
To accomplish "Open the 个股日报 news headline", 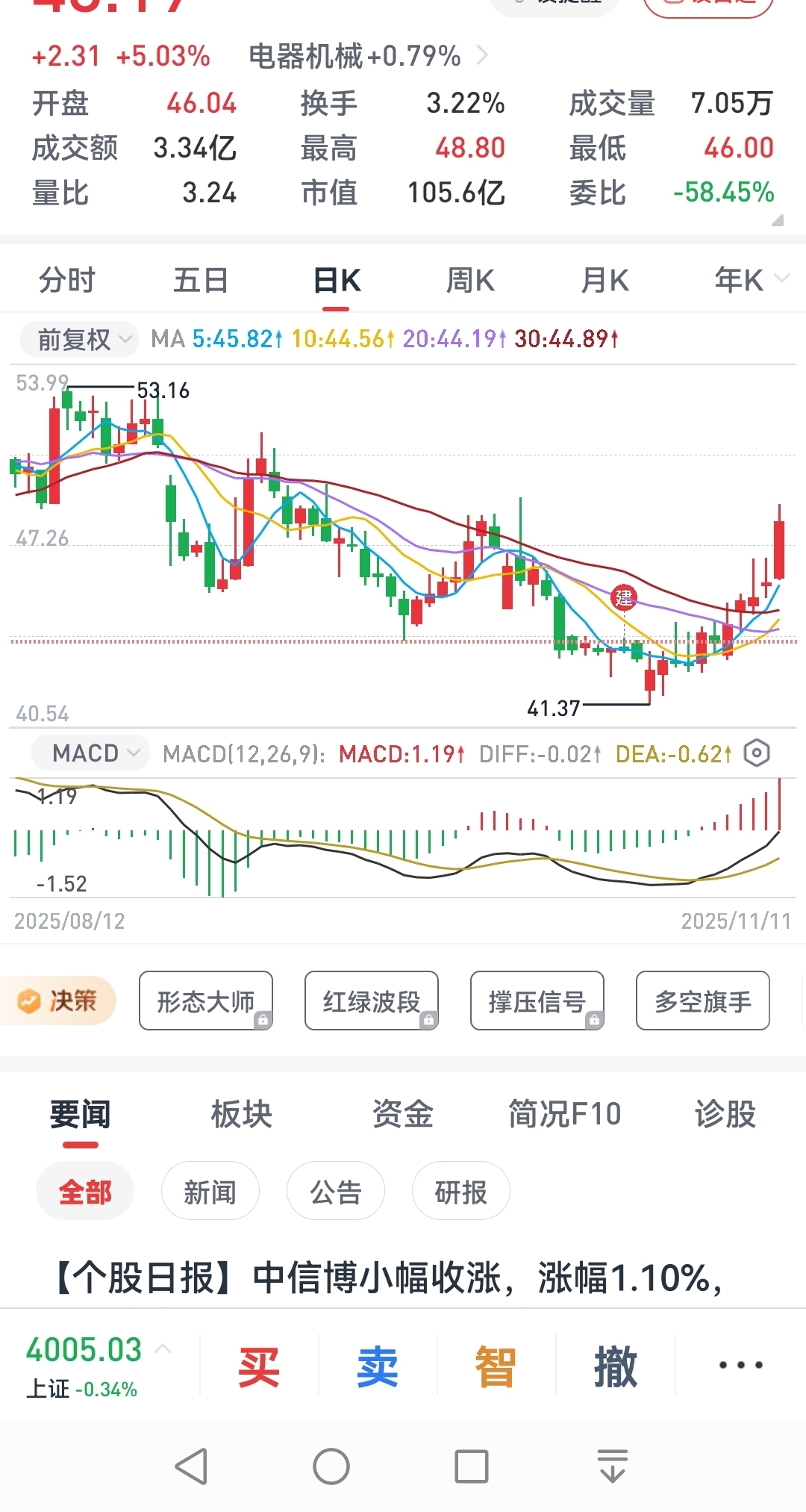I will (x=388, y=1278).
